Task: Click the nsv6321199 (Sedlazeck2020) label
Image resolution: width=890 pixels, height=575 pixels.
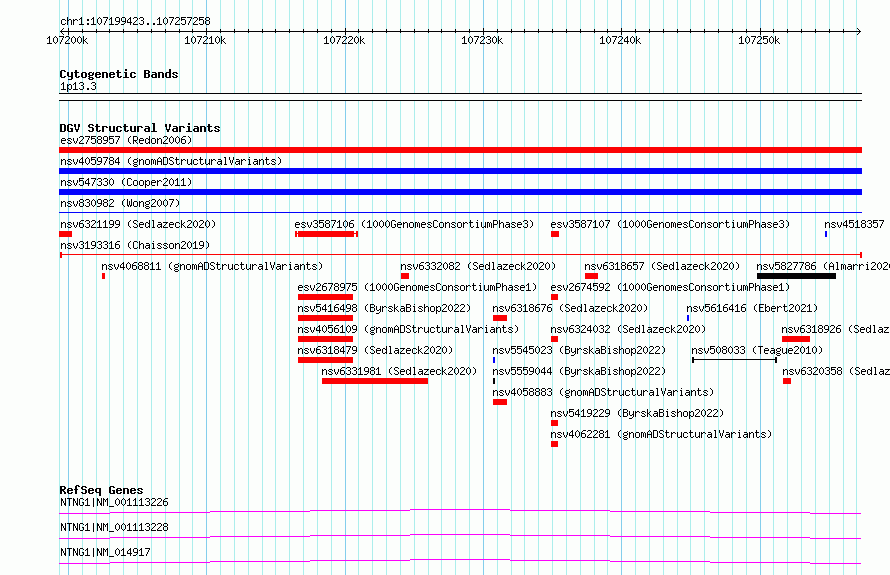Action: click(138, 224)
